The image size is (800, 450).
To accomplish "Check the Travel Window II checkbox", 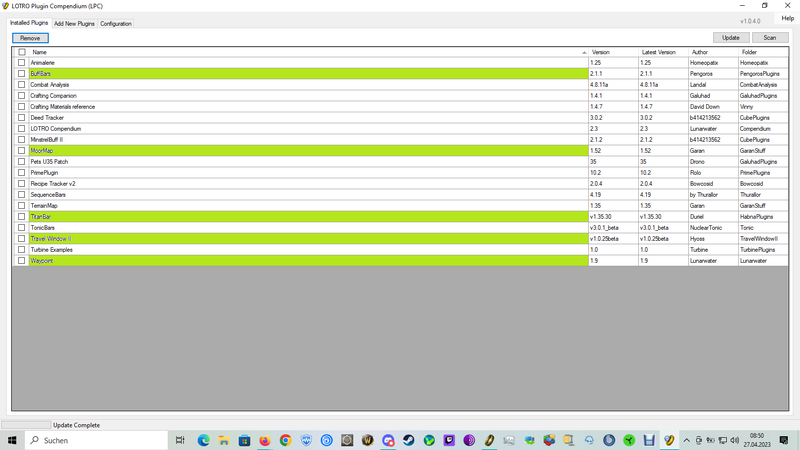I will click(21, 239).
